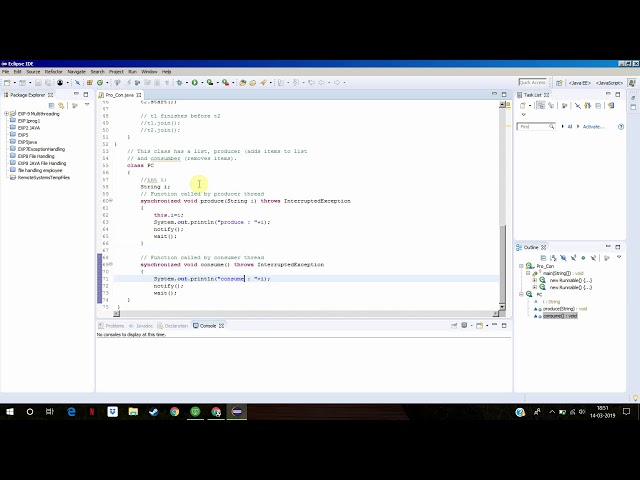Screen dimensions: 640x480
Task: Toggle Hide Non-Public Members green dot in Outline
Action: click(583, 258)
